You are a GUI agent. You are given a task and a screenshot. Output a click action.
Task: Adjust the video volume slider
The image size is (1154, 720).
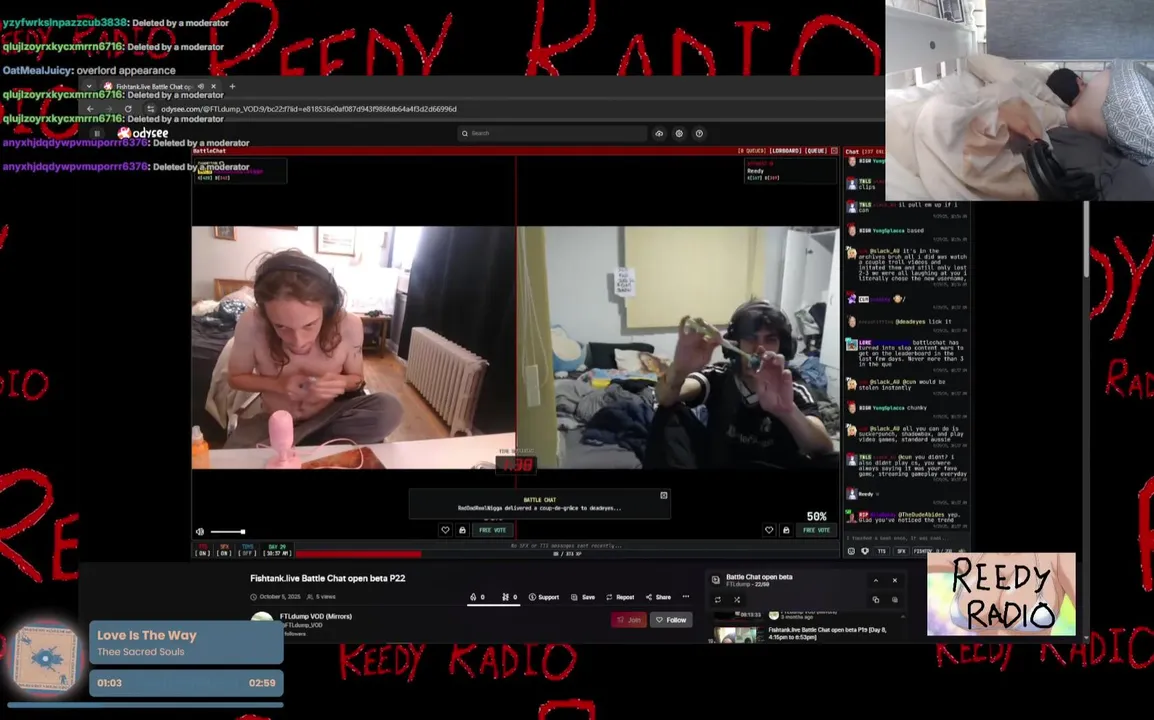point(227,532)
